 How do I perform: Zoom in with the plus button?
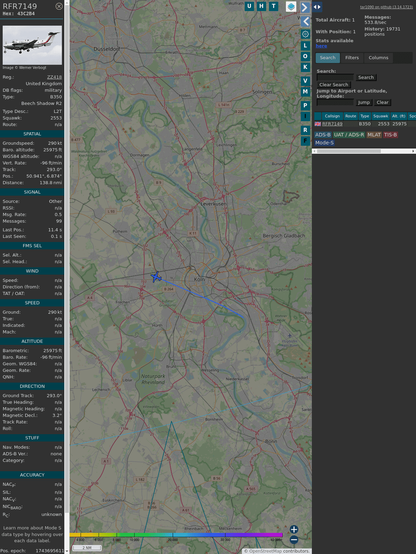294,529
